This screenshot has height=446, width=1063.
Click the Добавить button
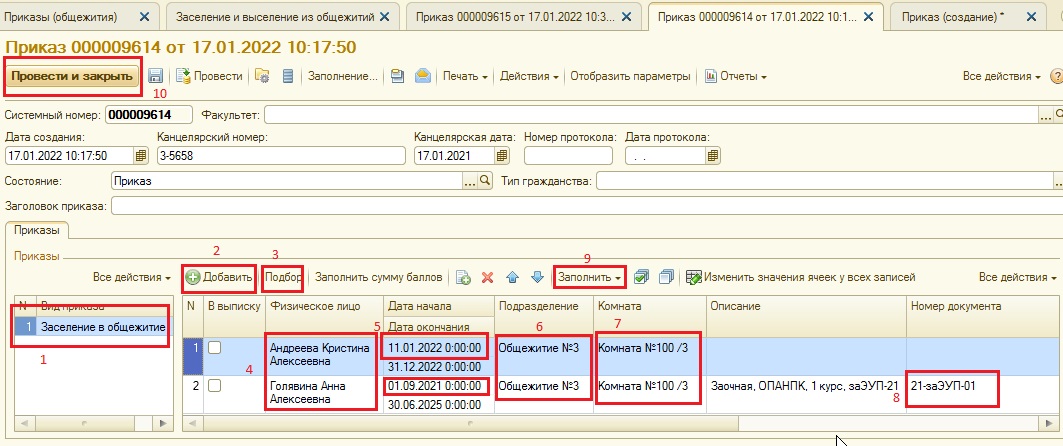click(x=219, y=277)
